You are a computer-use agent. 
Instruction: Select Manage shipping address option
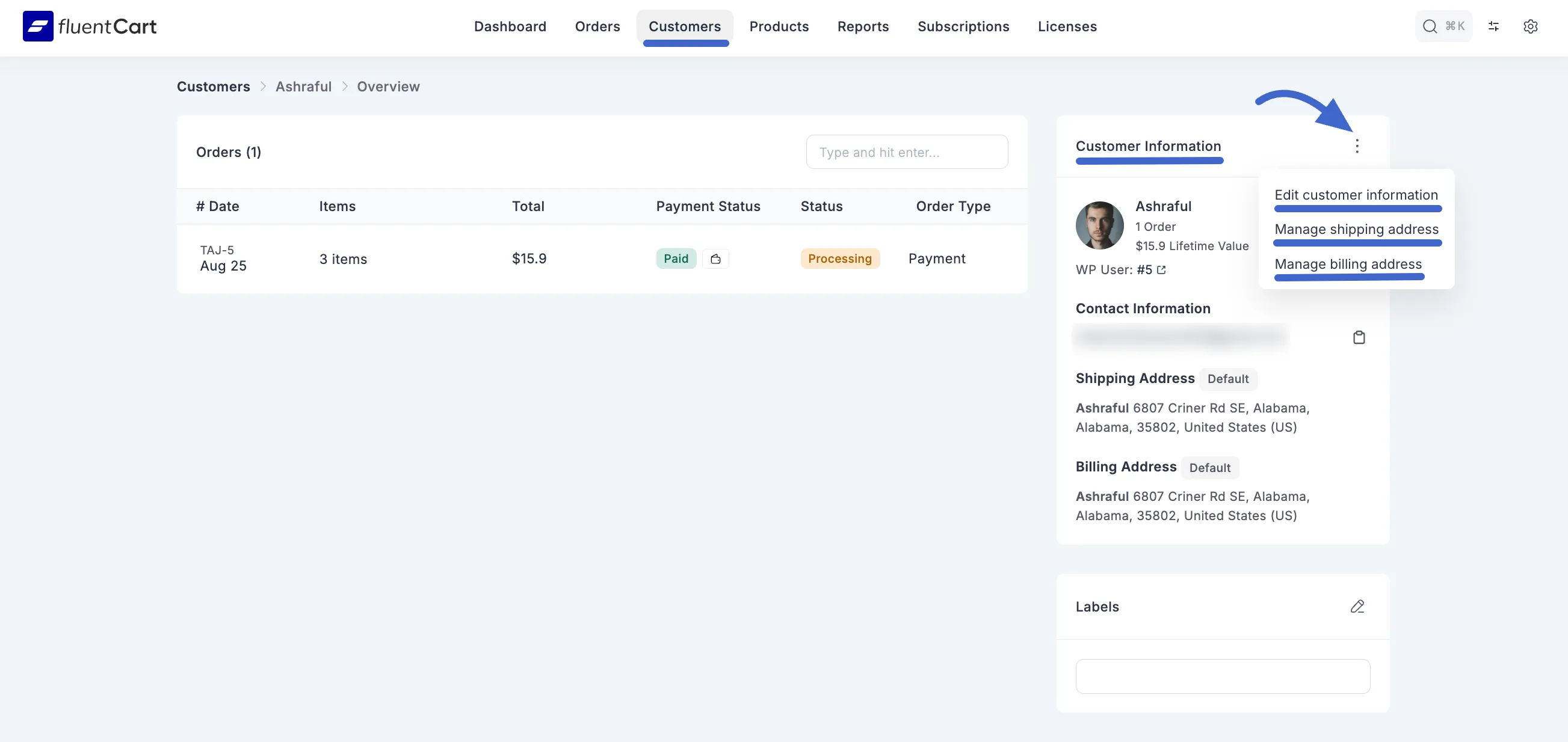pos(1356,228)
